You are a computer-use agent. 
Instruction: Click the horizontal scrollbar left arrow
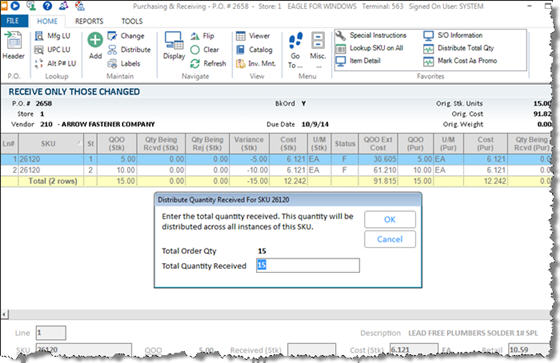point(4,315)
